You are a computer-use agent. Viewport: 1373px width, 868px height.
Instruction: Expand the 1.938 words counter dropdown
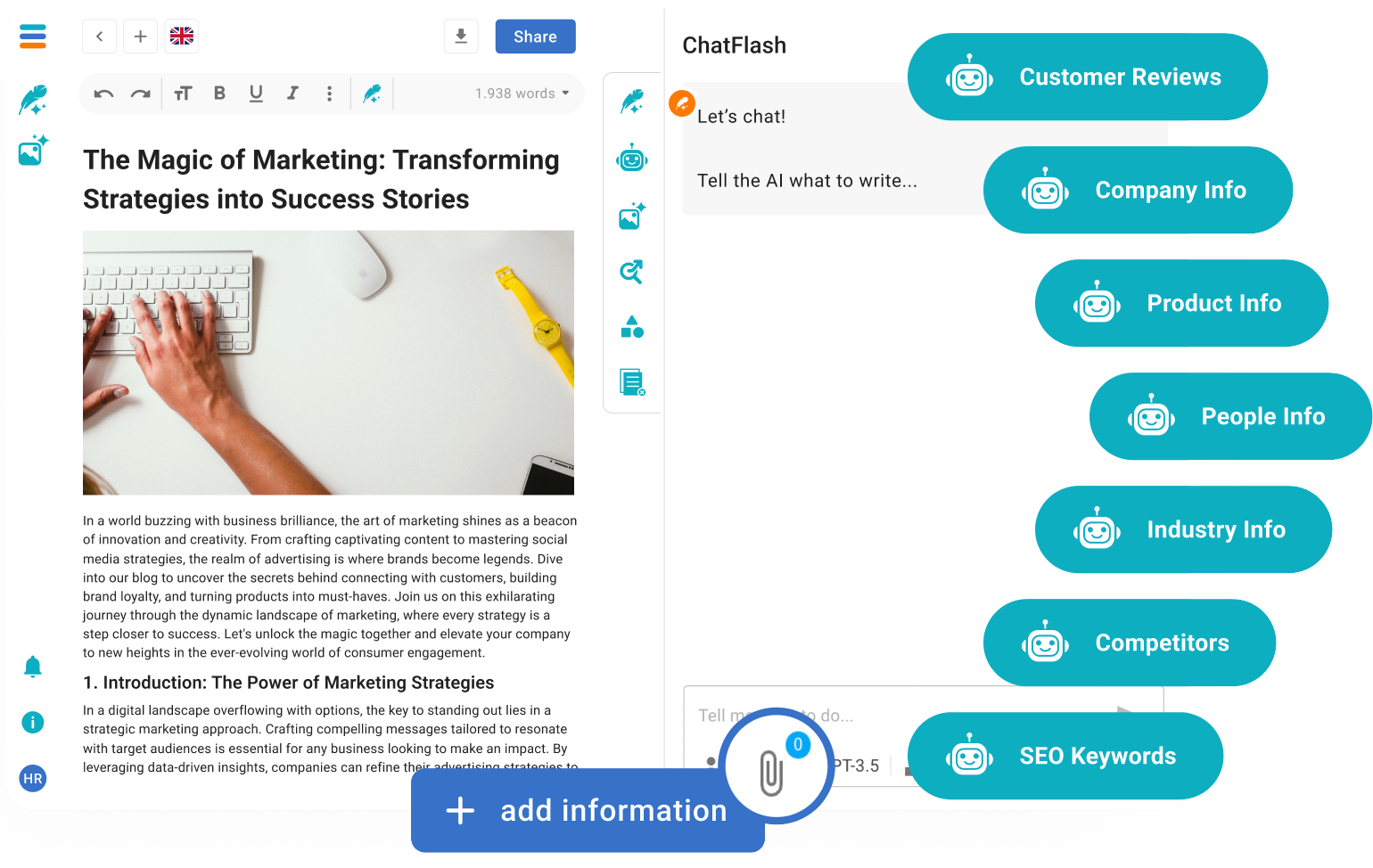pyautogui.click(x=520, y=93)
